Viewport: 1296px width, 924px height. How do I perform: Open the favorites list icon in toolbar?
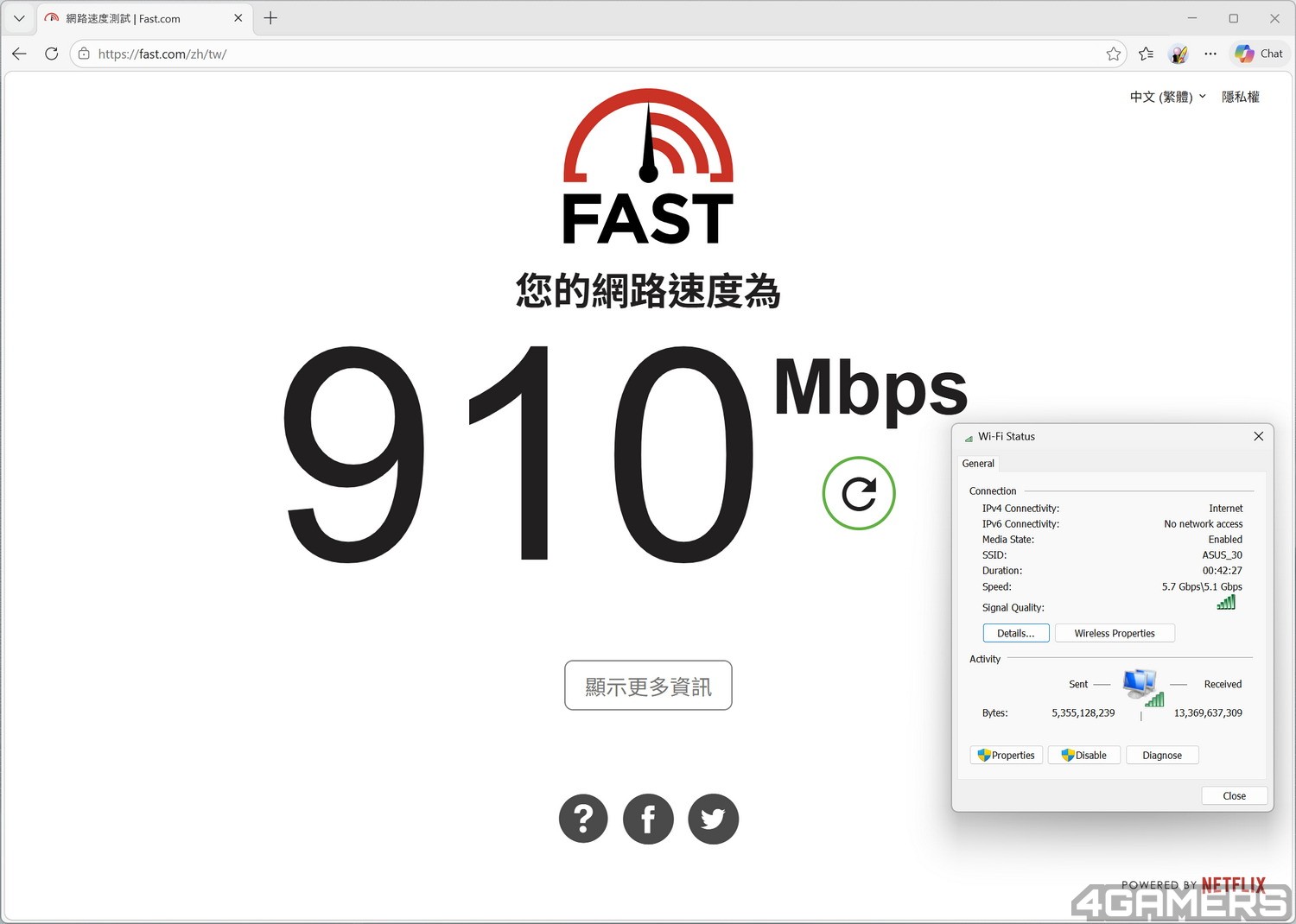point(1146,54)
